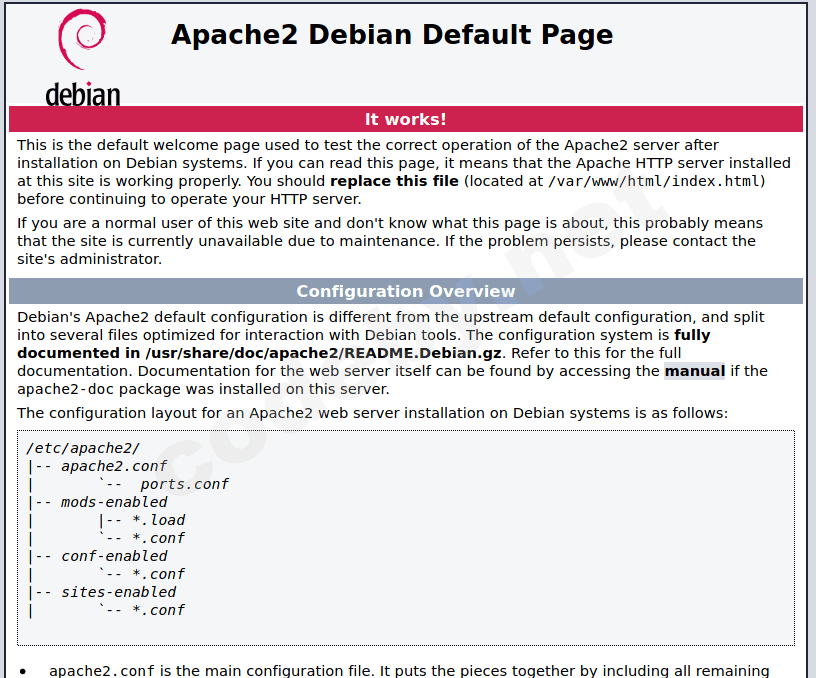Viewport: 816px width, 678px height.
Task: Select the bold "replace this file" text
Action: click(x=394, y=181)
